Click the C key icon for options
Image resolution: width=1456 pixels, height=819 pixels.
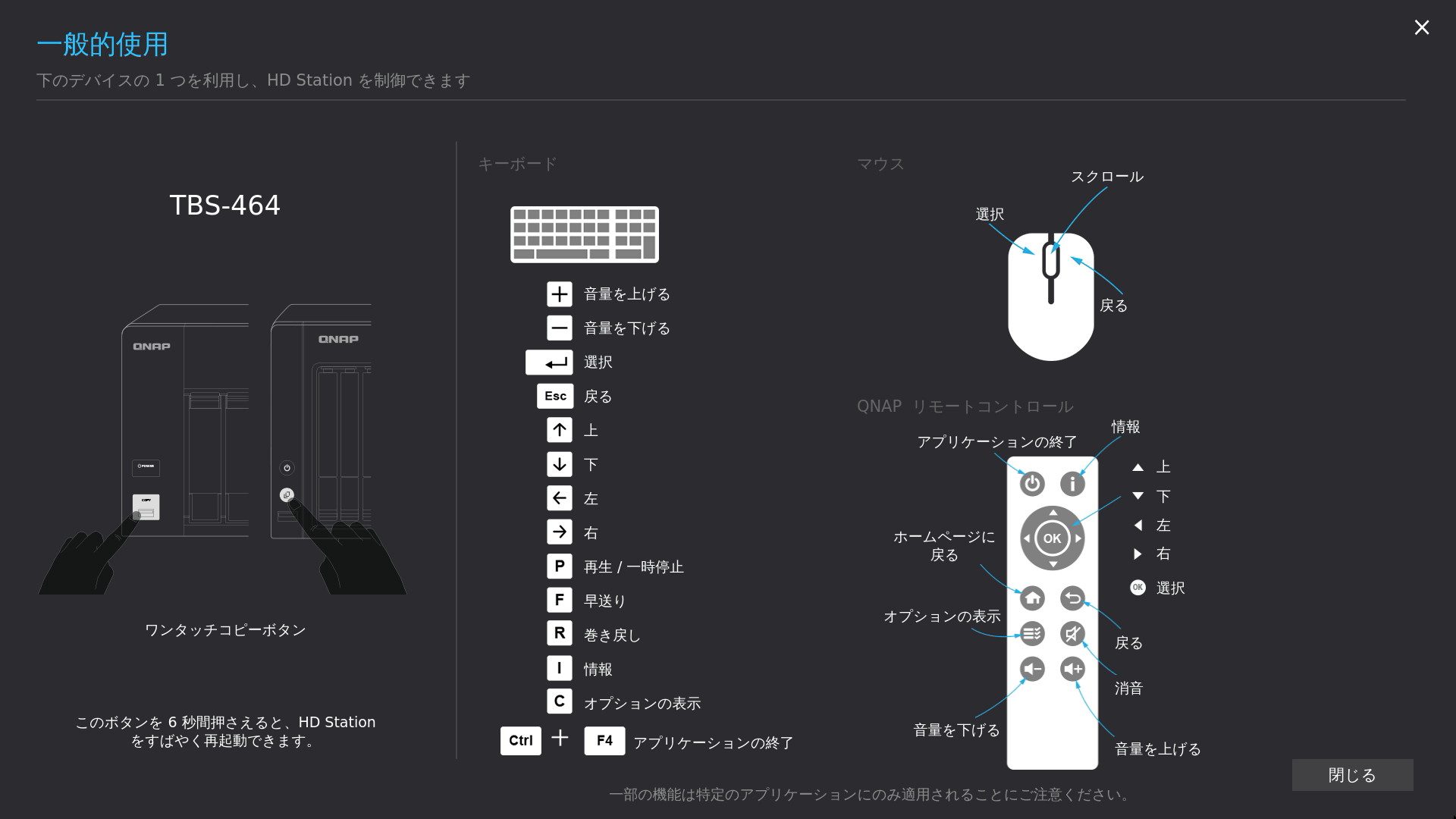(x=559, y=701)
